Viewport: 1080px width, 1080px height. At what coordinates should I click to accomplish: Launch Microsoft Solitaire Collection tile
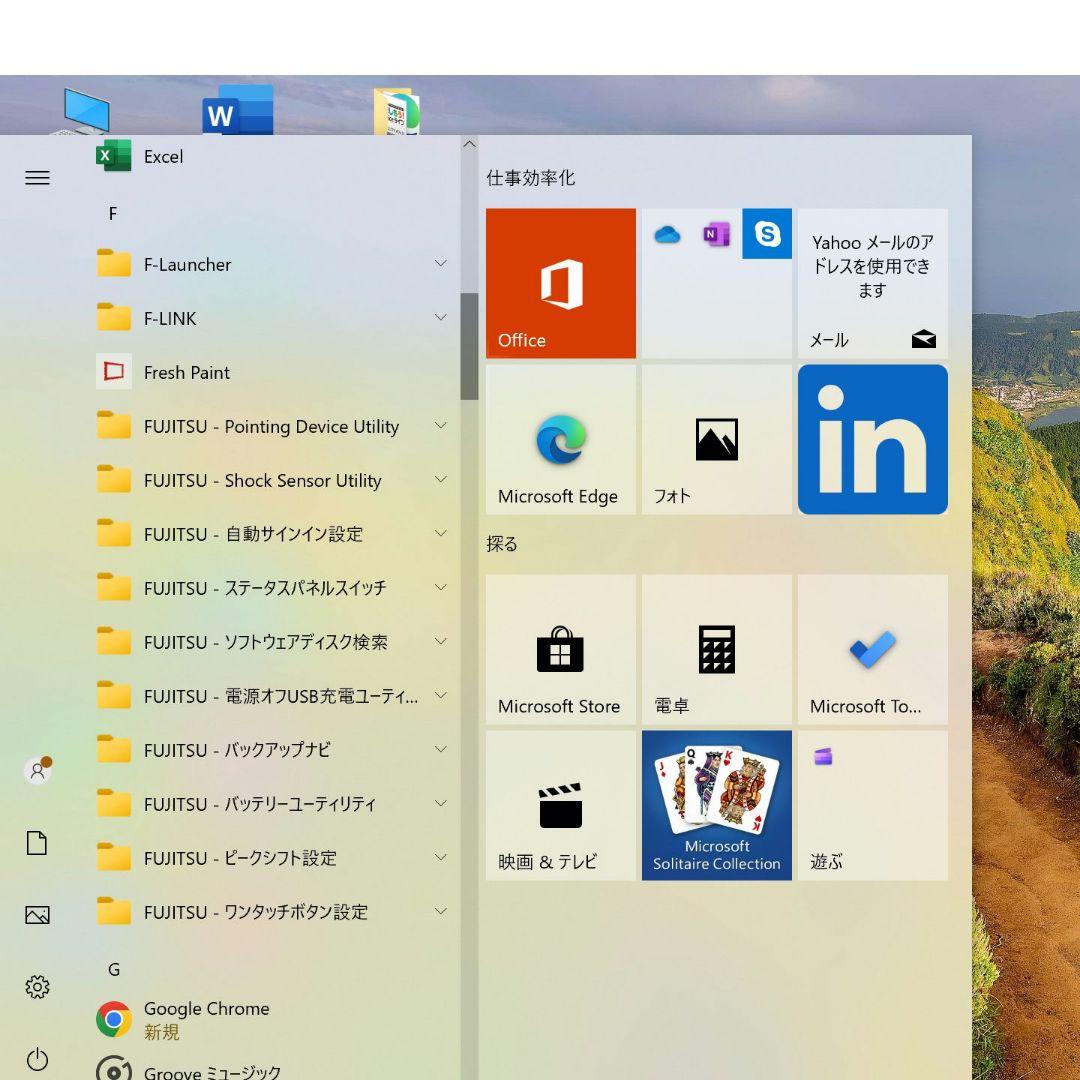tap(716, 806)
